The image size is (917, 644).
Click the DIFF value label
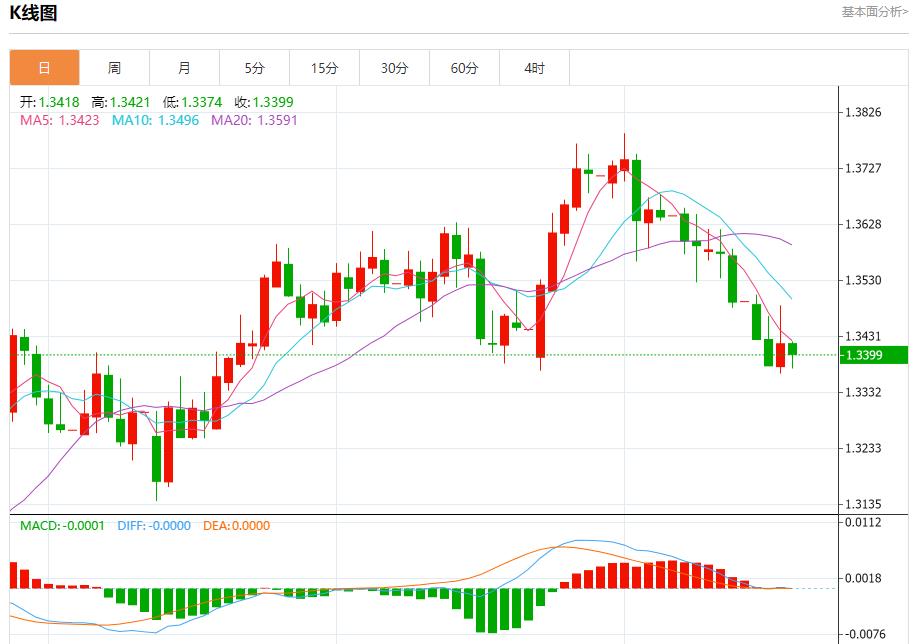tap(153, 526)
